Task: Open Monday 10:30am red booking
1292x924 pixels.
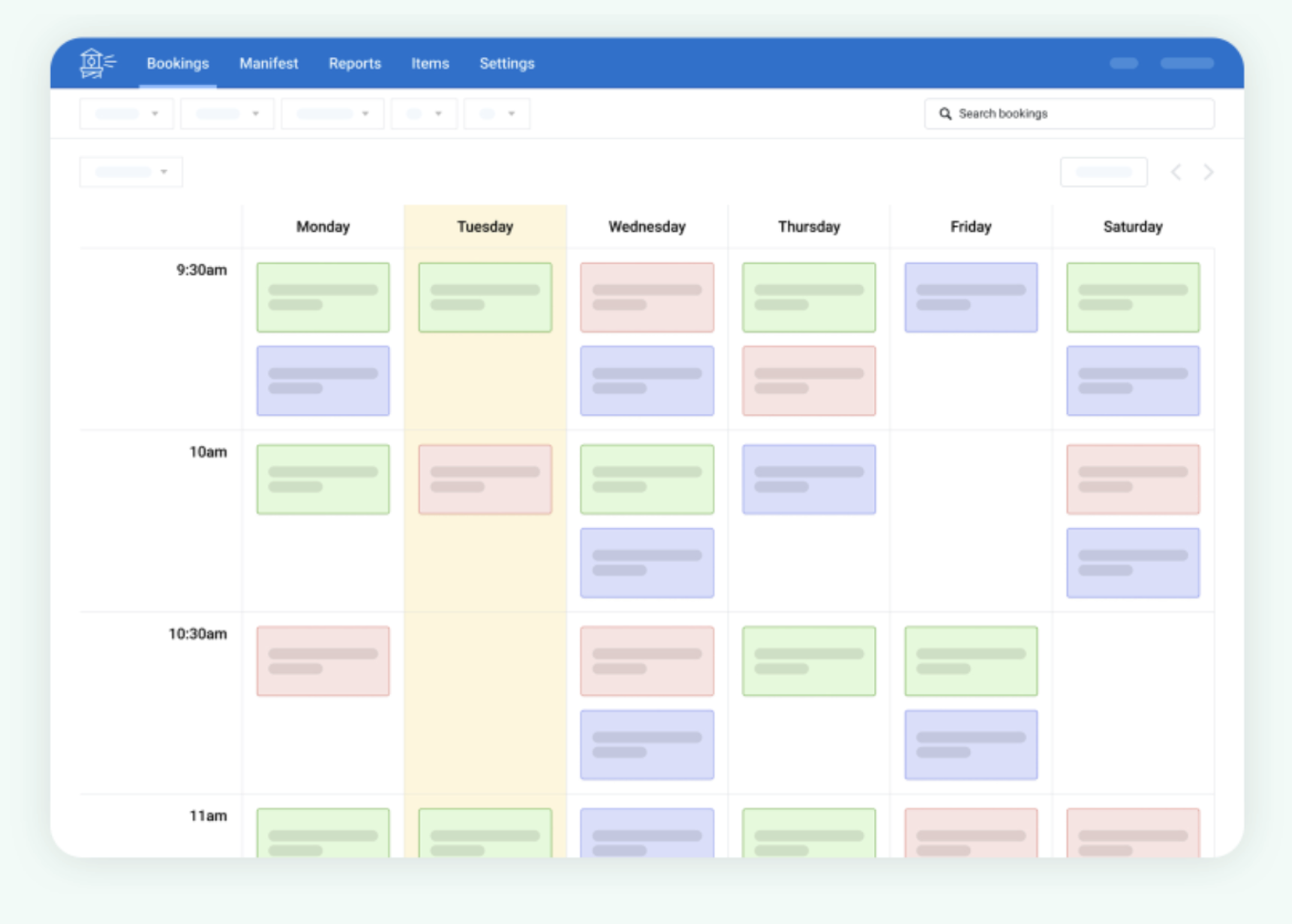Action: [x=323, y=661]
